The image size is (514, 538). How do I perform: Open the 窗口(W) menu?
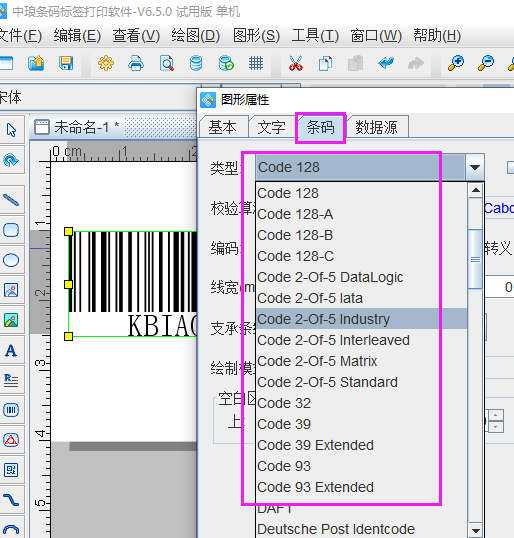pyautogui.click(x=376, y=35)
